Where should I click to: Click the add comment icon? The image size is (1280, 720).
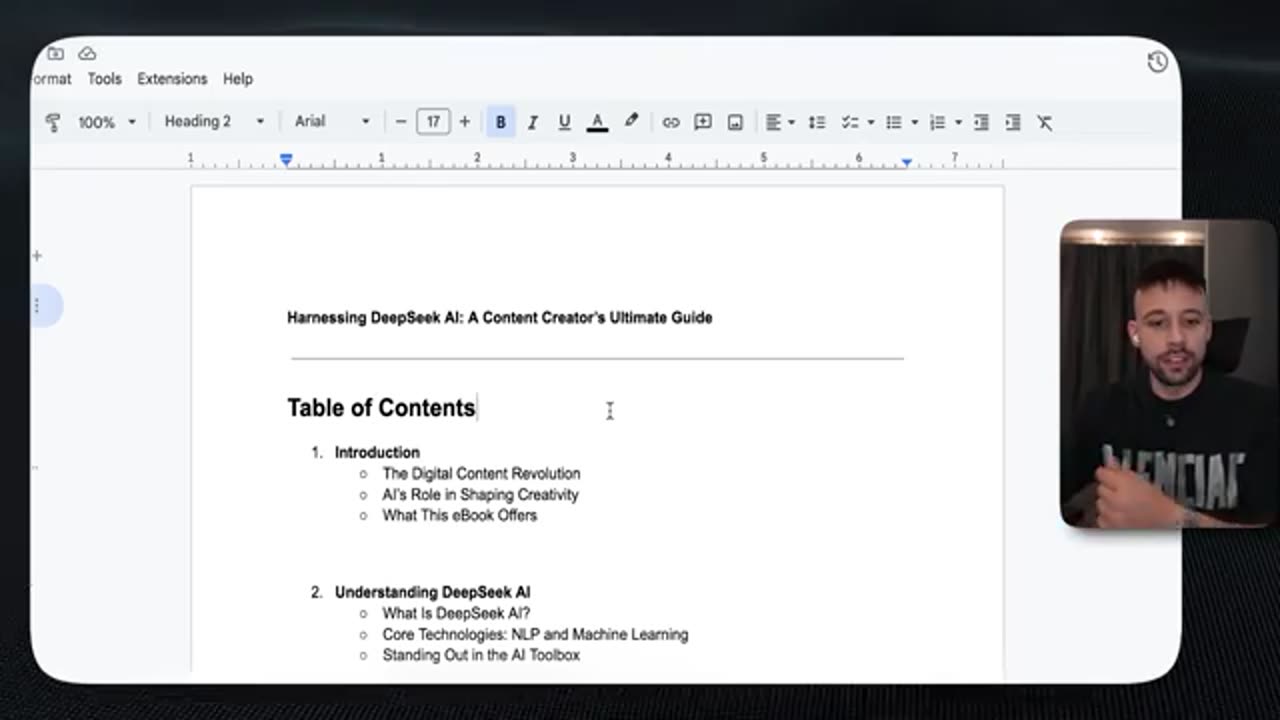(703, 122)
